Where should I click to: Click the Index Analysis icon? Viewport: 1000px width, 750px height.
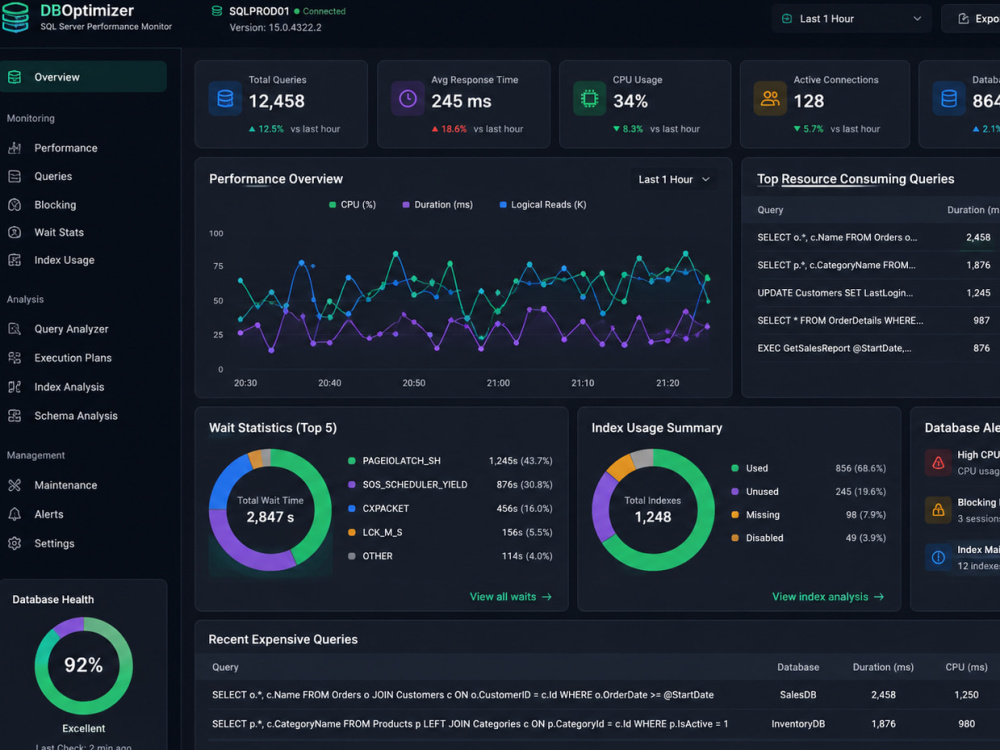click(x=15, y=387)
